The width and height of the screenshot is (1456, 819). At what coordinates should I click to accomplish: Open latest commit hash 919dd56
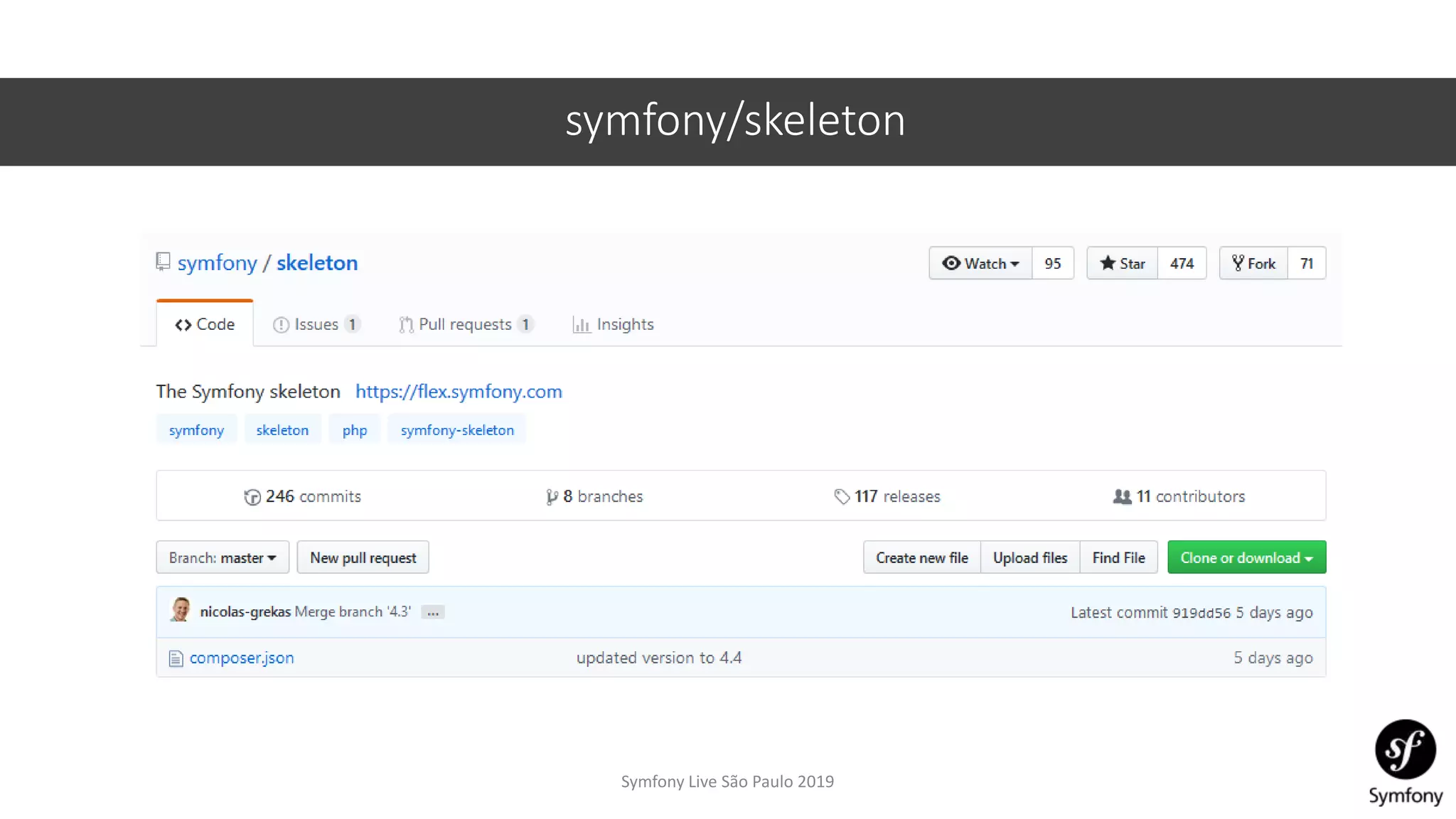1201,613
